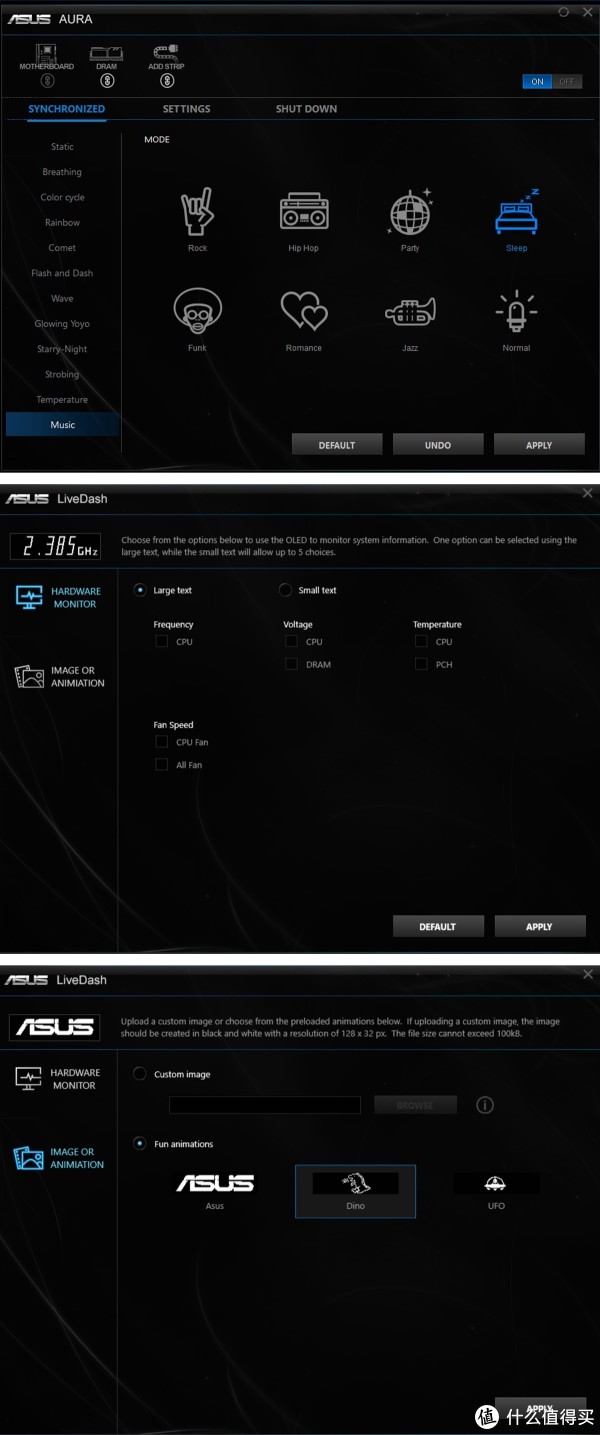This screenshot has height=1435, width=600.
Task: Open Hardware Monitor in first LiveDash window
Action: 60,597
